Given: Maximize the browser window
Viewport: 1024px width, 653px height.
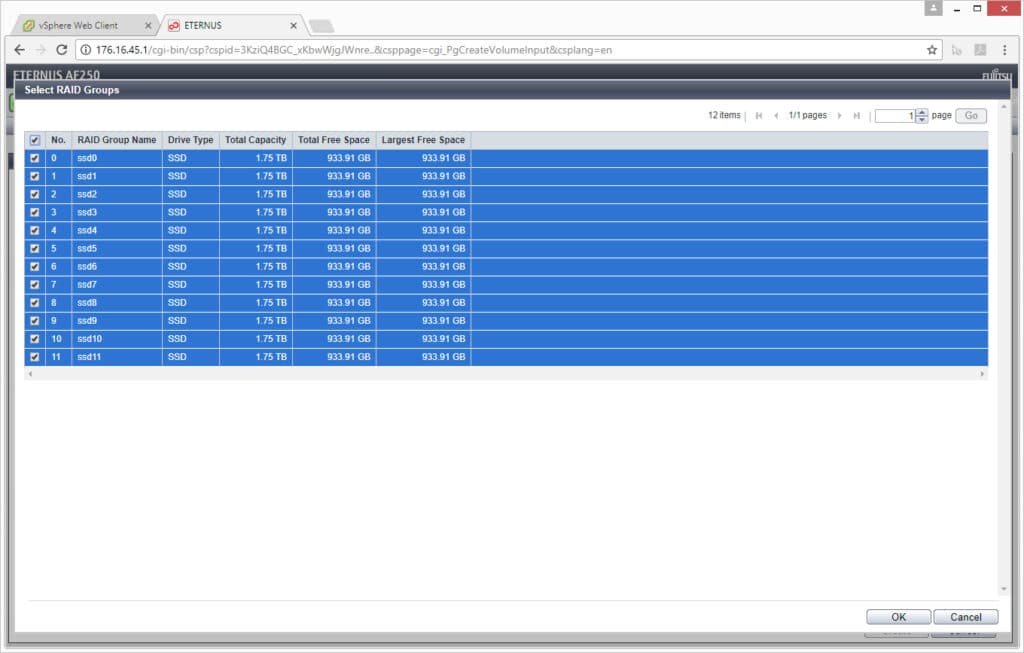Looking at the screenshot, I should (977, 8).
